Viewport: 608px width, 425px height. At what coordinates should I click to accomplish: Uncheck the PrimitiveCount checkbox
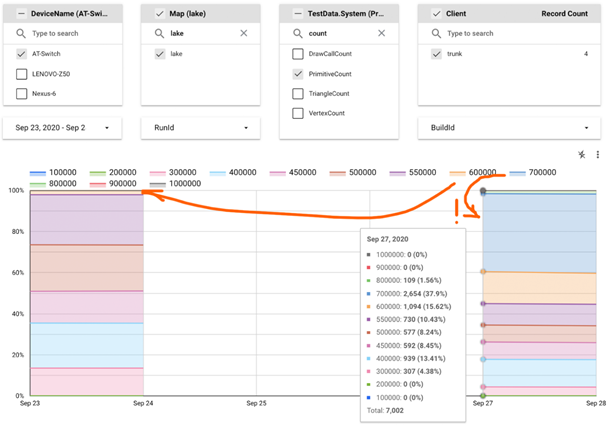[298, 74]
